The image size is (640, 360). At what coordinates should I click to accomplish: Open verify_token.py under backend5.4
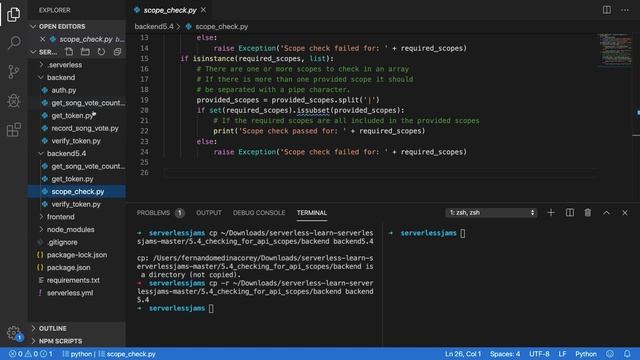pos(76,204)
